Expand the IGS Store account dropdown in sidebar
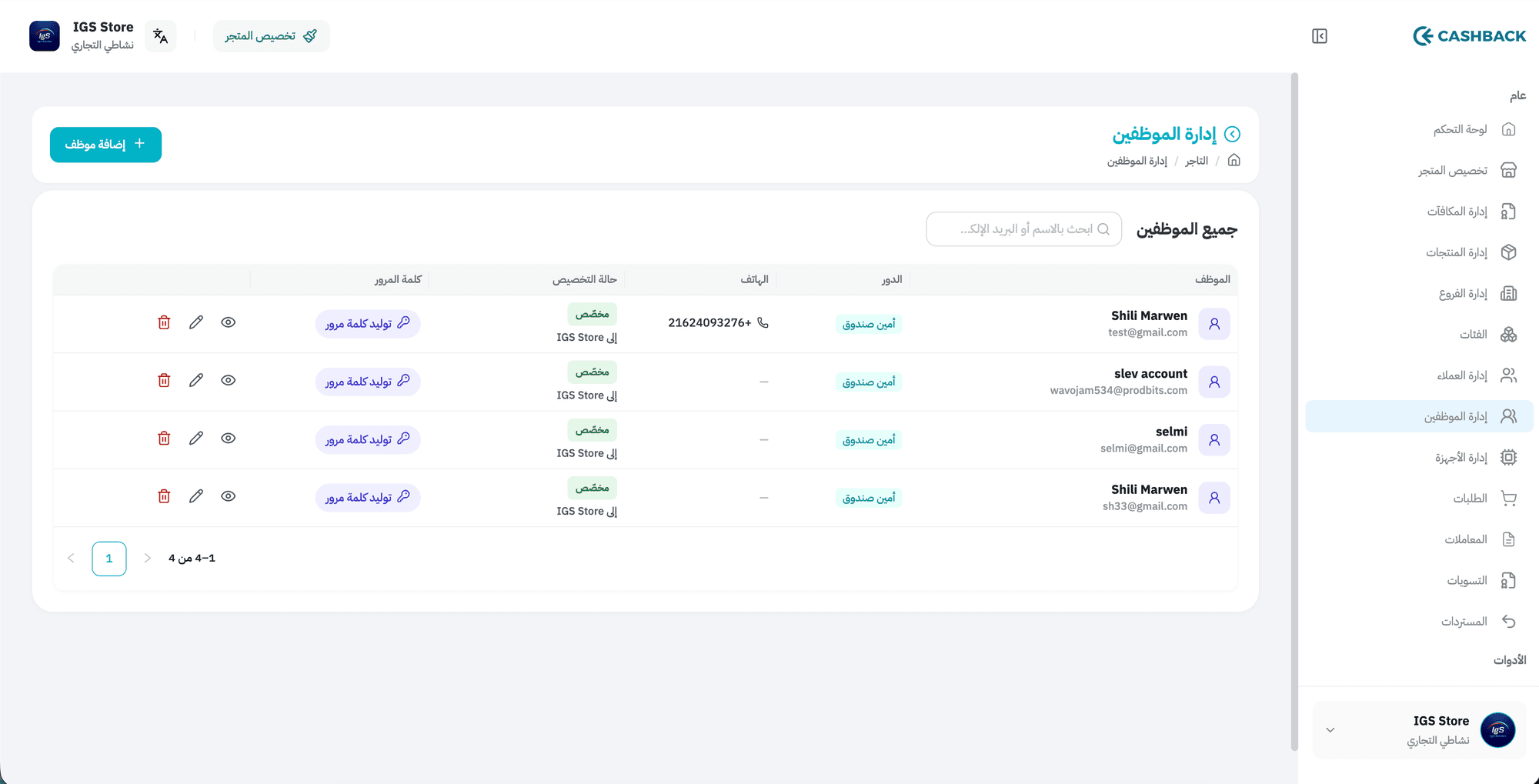Viewport: 1539px width, 784px height. pyautogui.click(x=1330, y=730)
